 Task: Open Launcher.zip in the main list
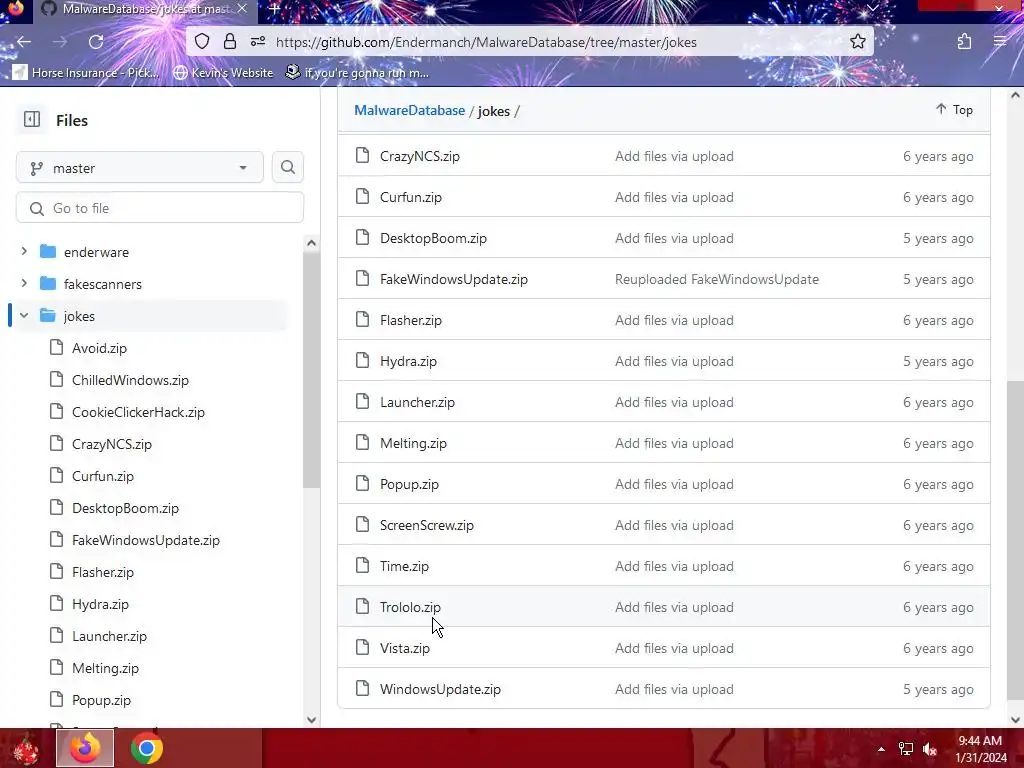417,402
